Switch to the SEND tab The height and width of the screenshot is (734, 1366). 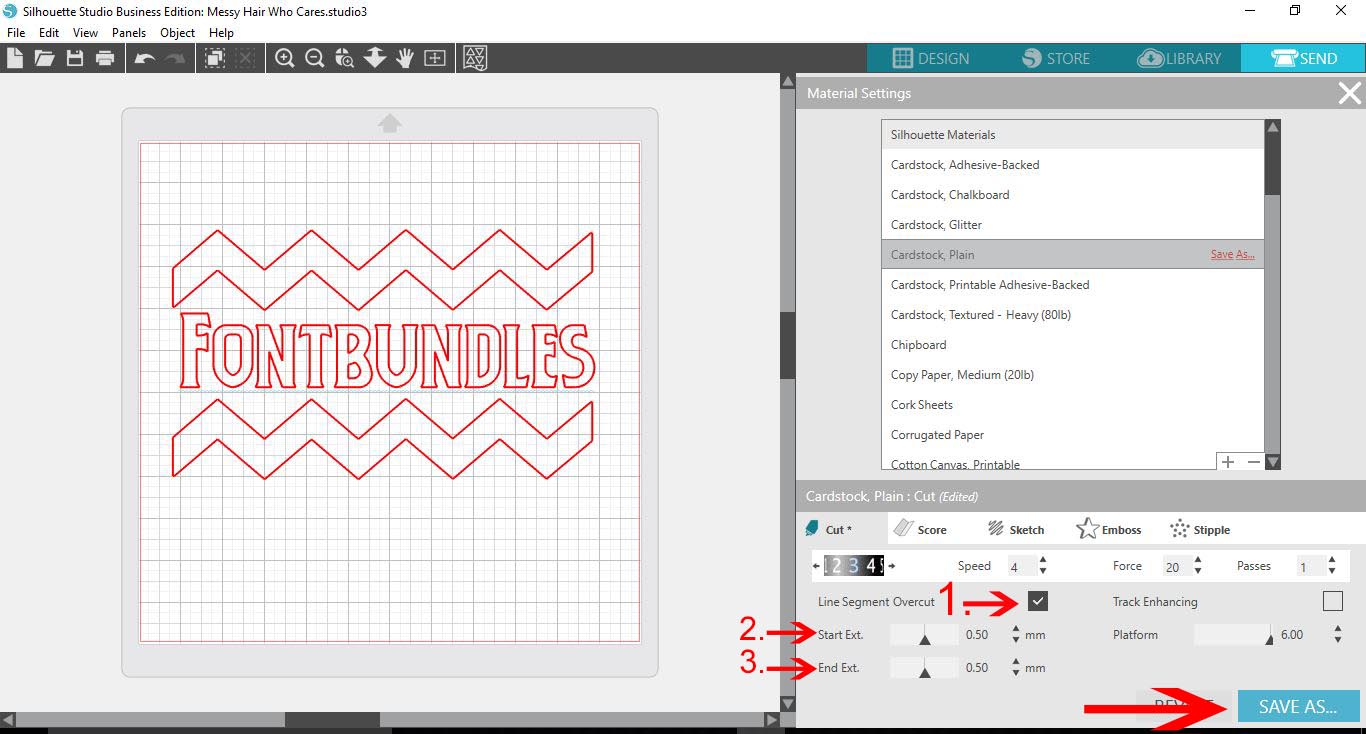pyautogui.click(x=1303, y=58)
